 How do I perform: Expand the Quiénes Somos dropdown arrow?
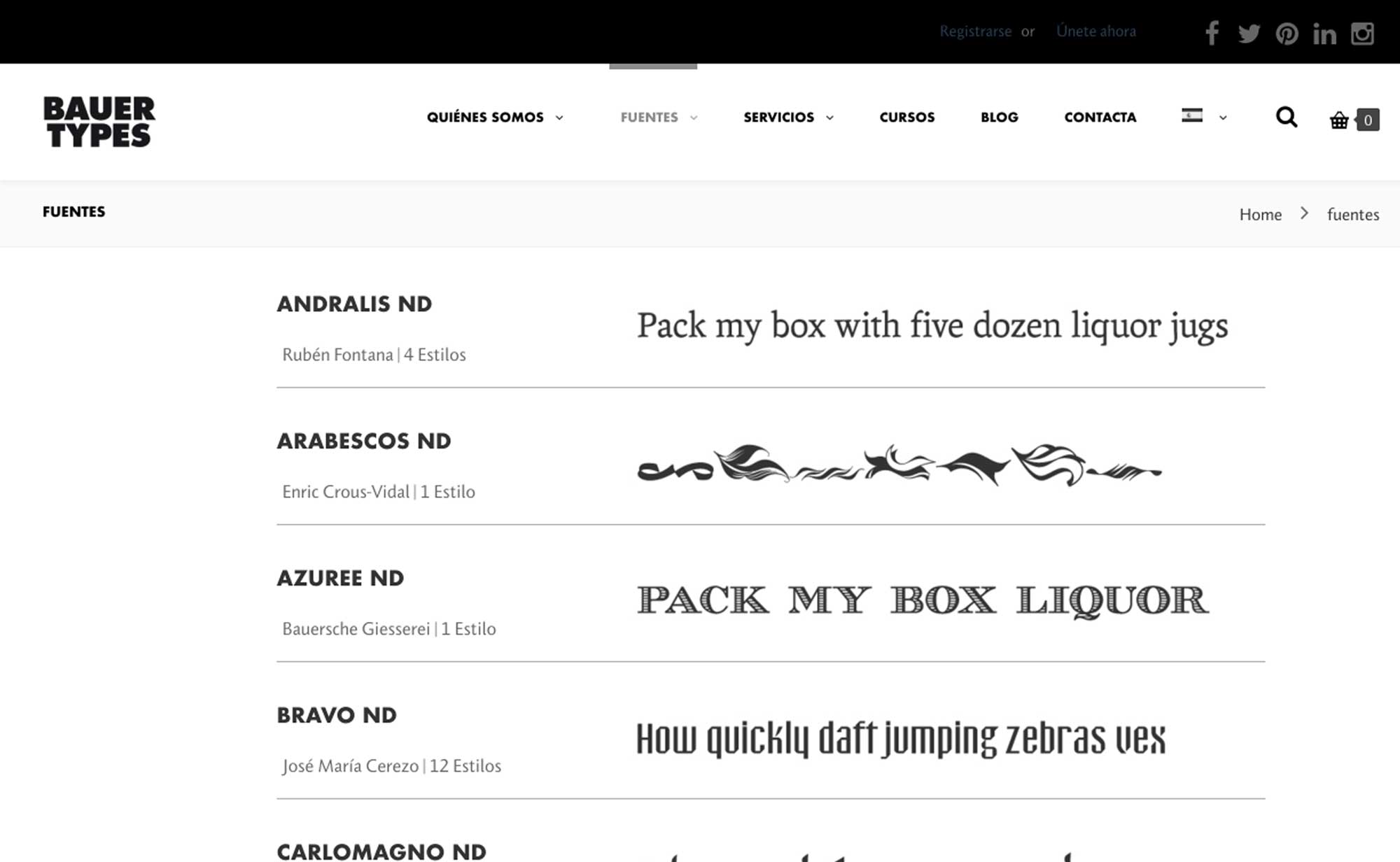(x=559, y=118)
